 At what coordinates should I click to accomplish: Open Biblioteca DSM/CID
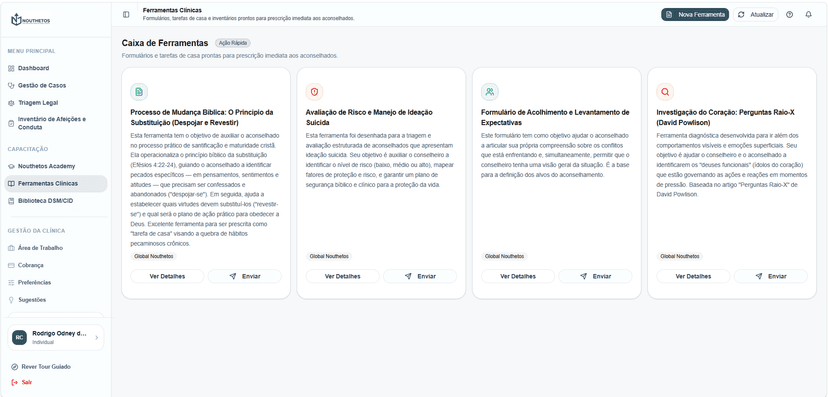[57, 201]
